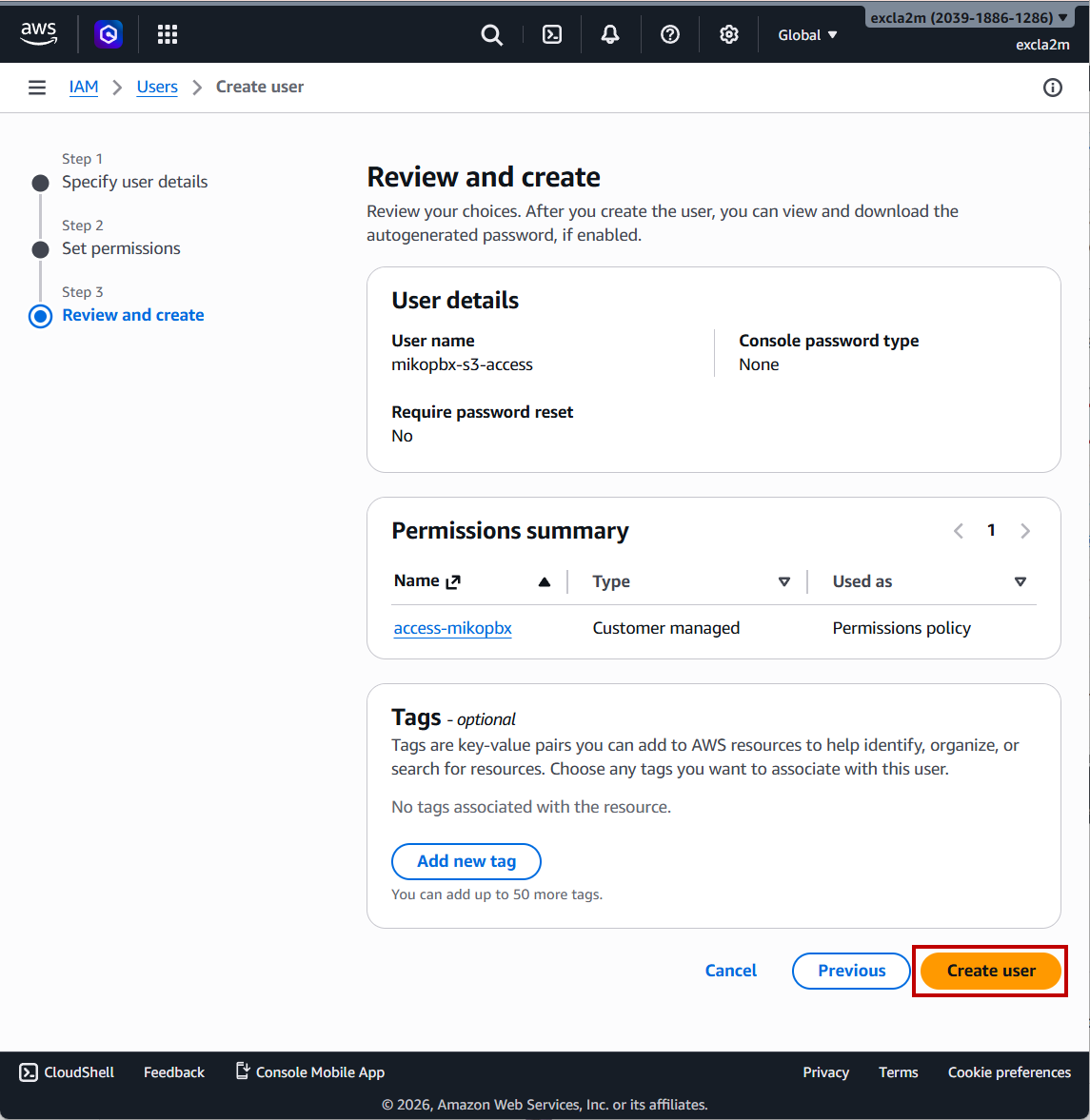Go to next permissions page arrow
1090x1120 pixels.
pos(1025,531)
